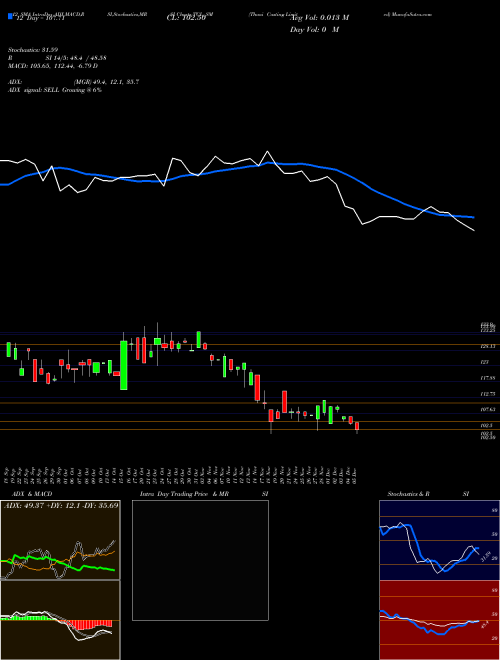Screen dimensions: 500x660
Task: Click the Stochastics & RSI panel title
Action: click(428, 494)
